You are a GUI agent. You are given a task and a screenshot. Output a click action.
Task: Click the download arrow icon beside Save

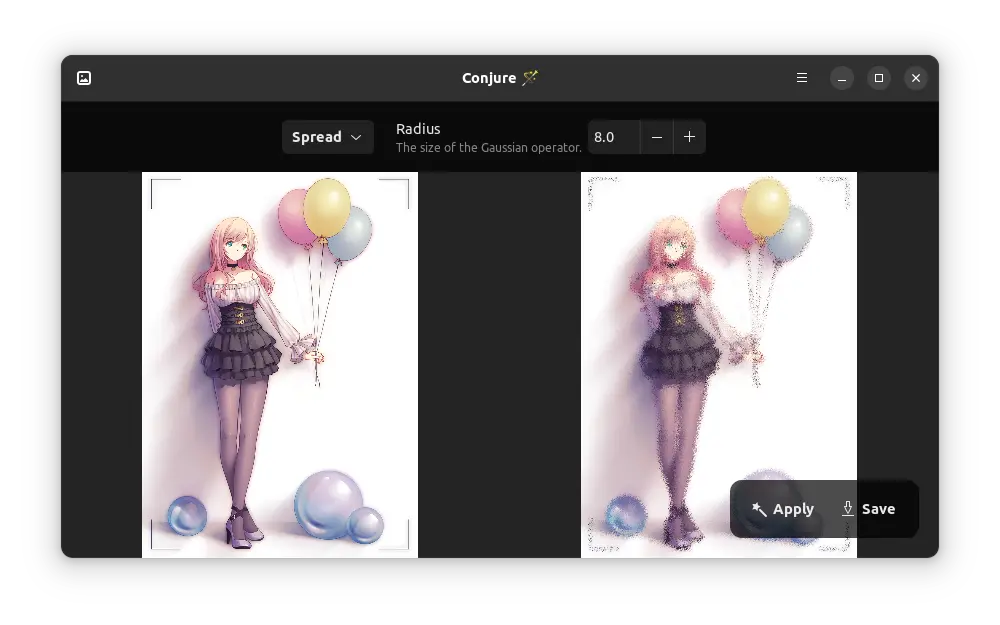(848, 508)
